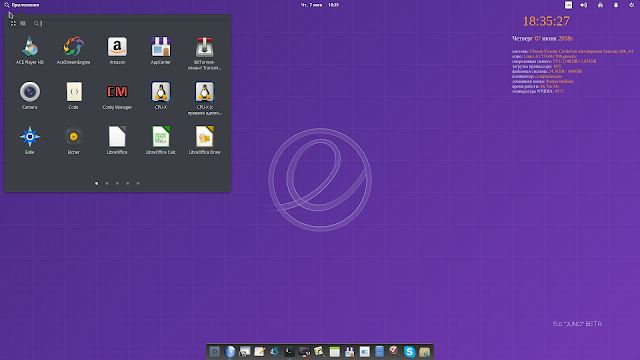Close the Applications menu in top panel

[22, 5]
